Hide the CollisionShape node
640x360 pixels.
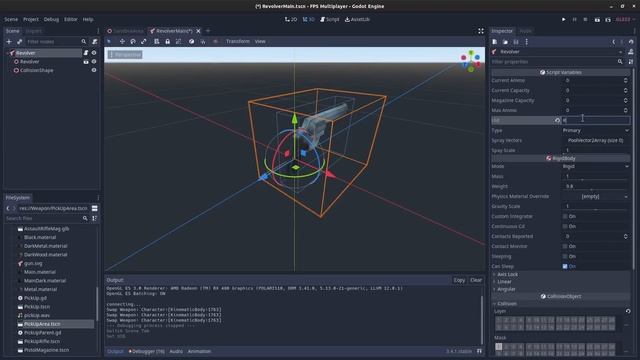point(94,70)
